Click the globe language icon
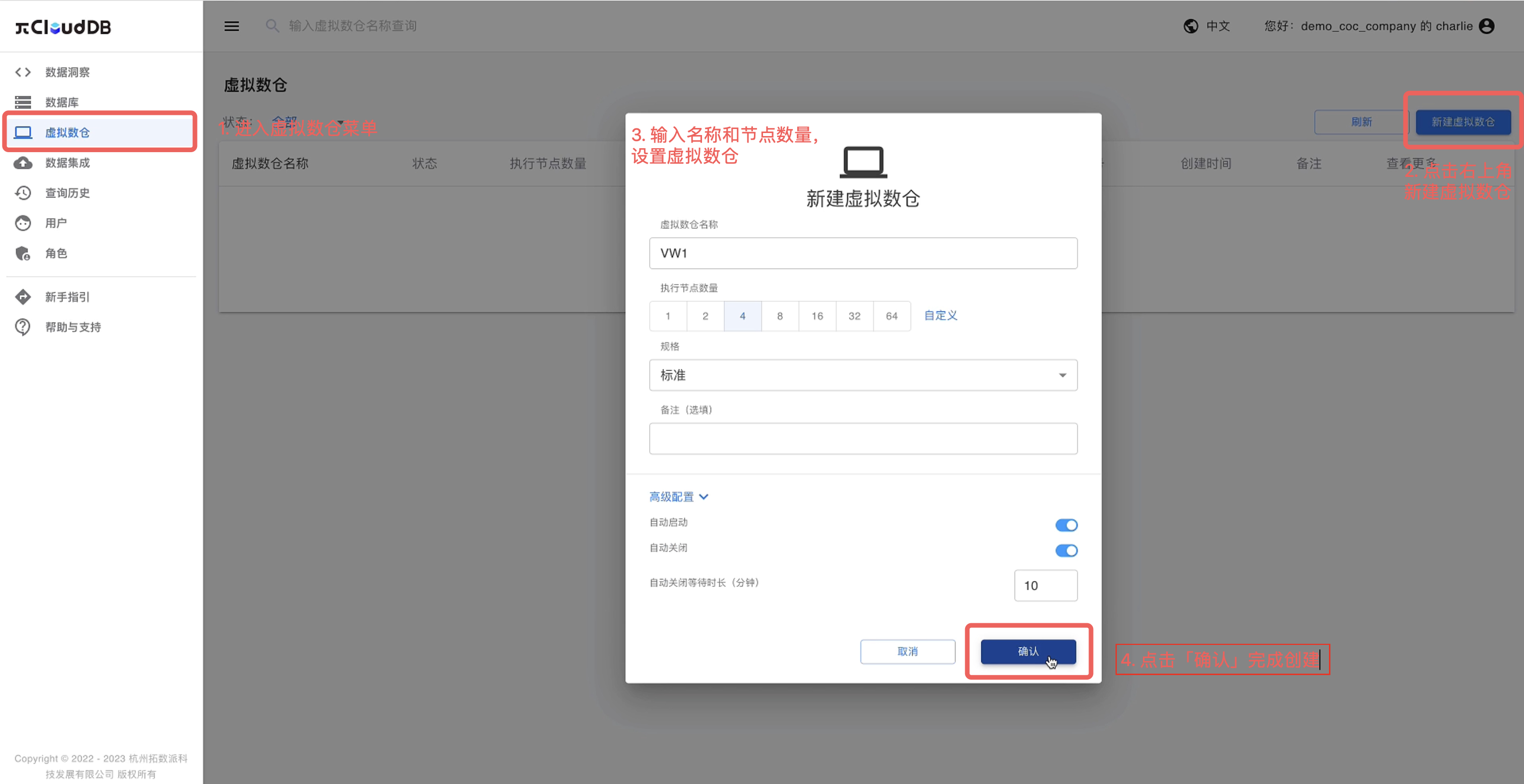Screen dimensions: 1524x784 1190,26
